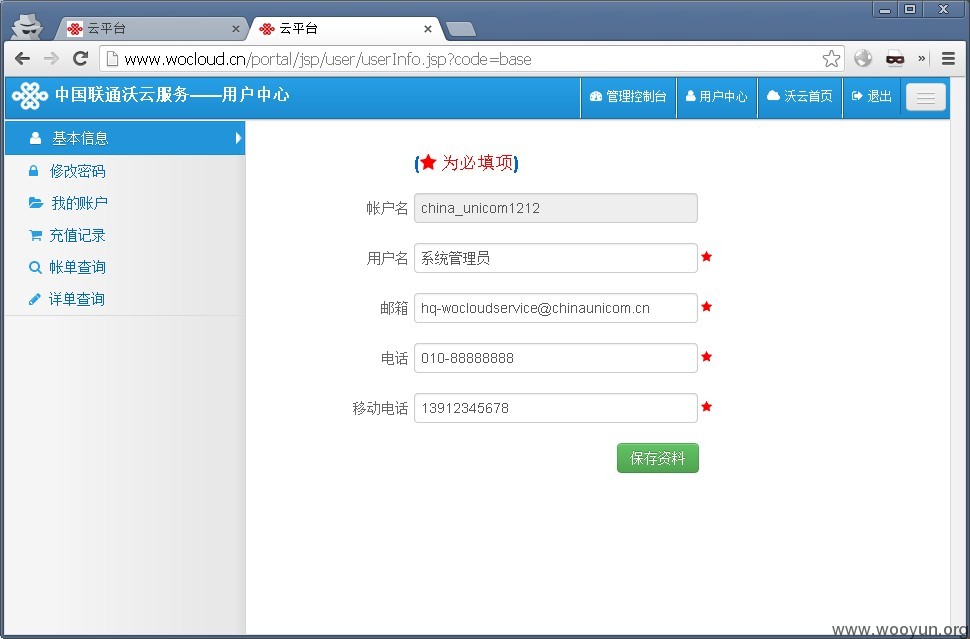Click 中国联通沃云服务——用户中心 title

[x=172, y=95]
